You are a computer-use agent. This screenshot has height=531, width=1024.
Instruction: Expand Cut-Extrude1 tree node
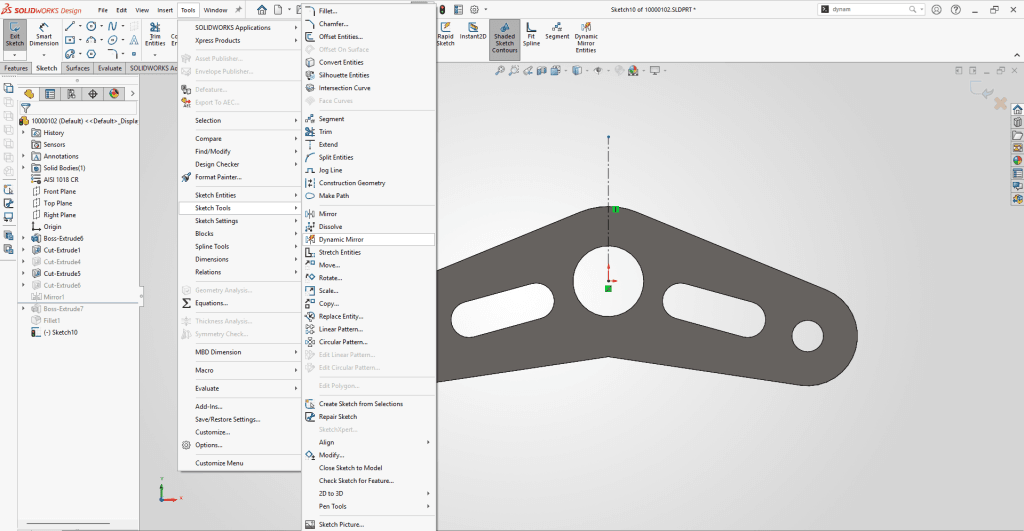click(24, 250)
